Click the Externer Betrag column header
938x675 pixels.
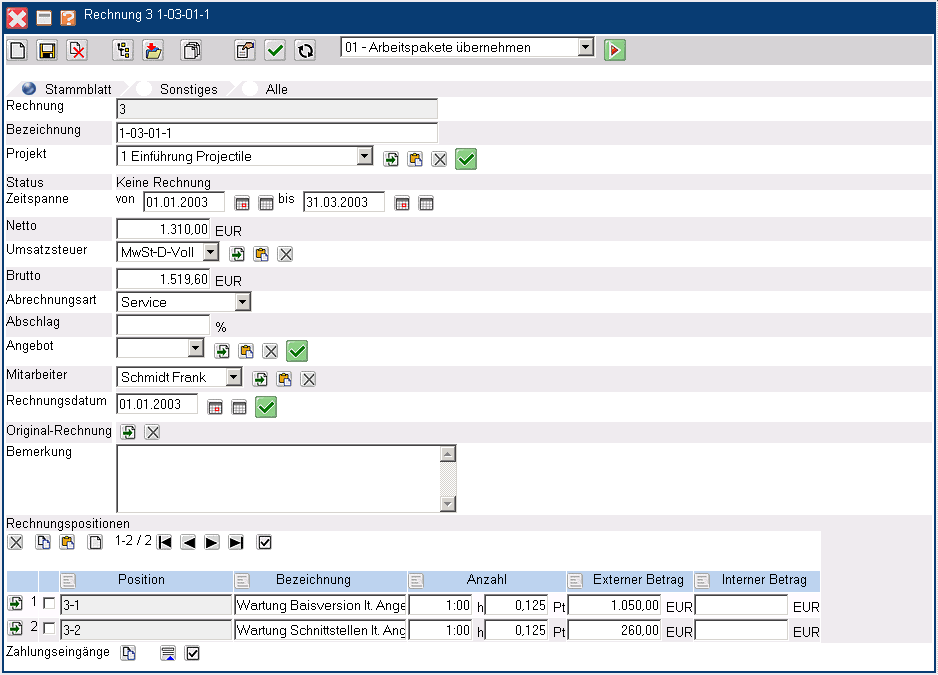point(637,580)
